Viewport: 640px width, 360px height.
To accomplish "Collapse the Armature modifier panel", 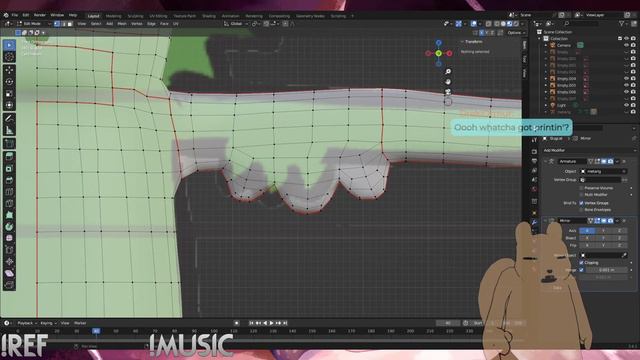I will (x=545, y=161).
